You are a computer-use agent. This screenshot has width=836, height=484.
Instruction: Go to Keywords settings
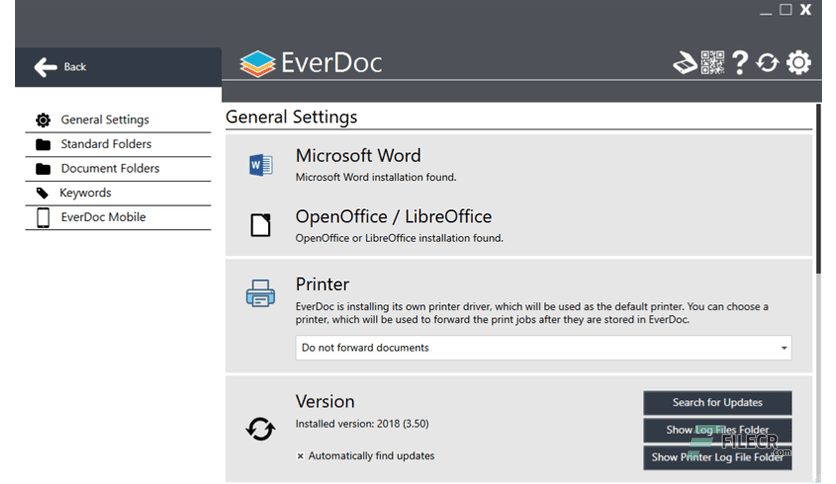[x=118, y=193]
